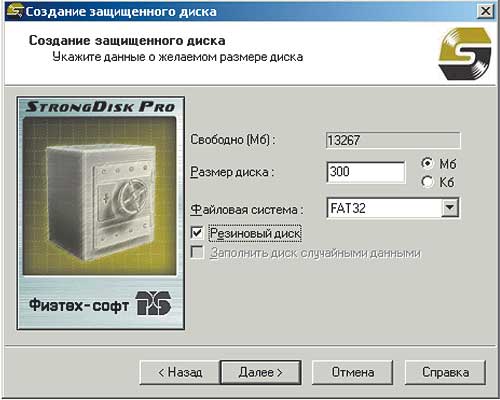Click the Размер диска input field
Image resolution: width=500 pixels, height=400 pixels.
coord(366,172)
